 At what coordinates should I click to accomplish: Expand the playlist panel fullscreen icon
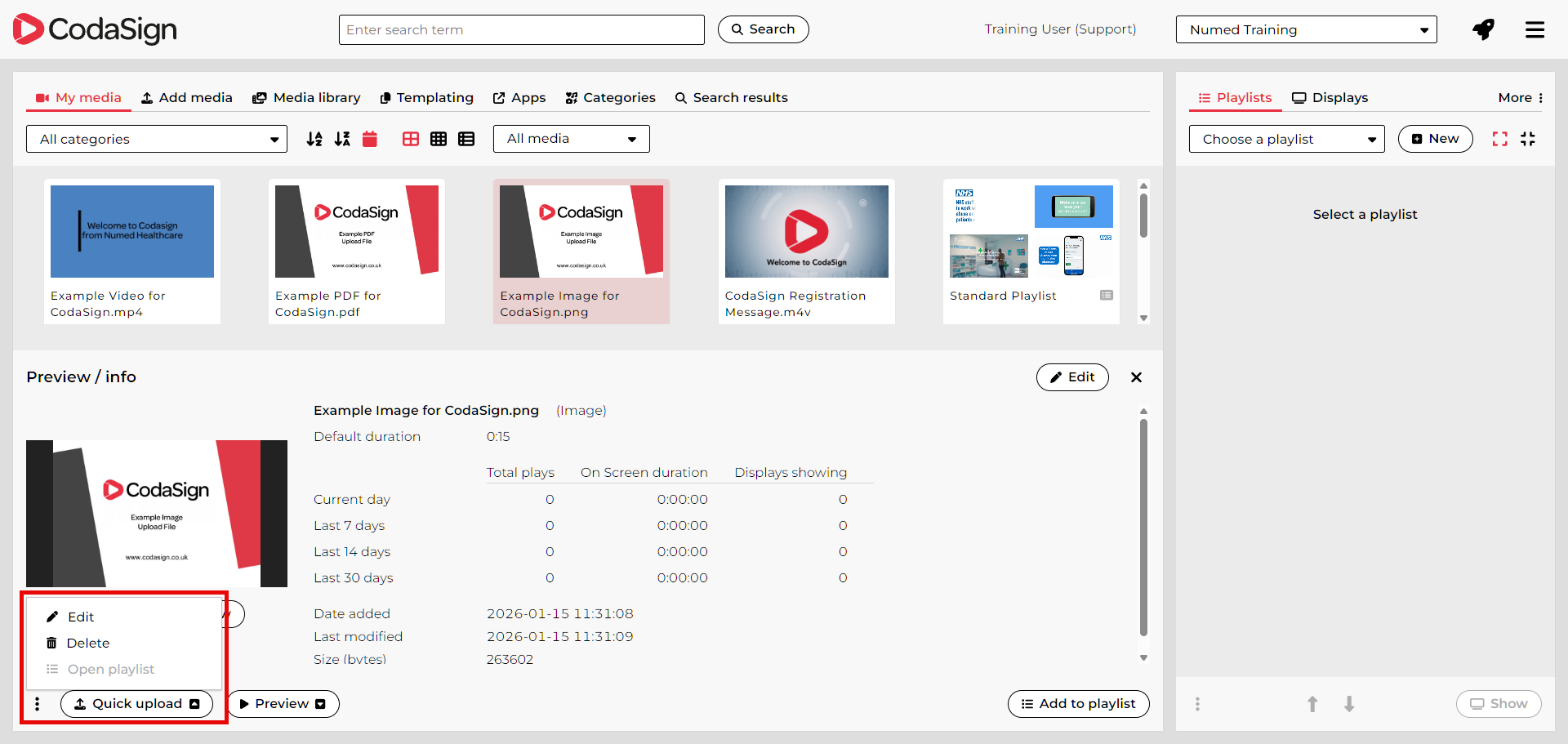point(1499,140)
